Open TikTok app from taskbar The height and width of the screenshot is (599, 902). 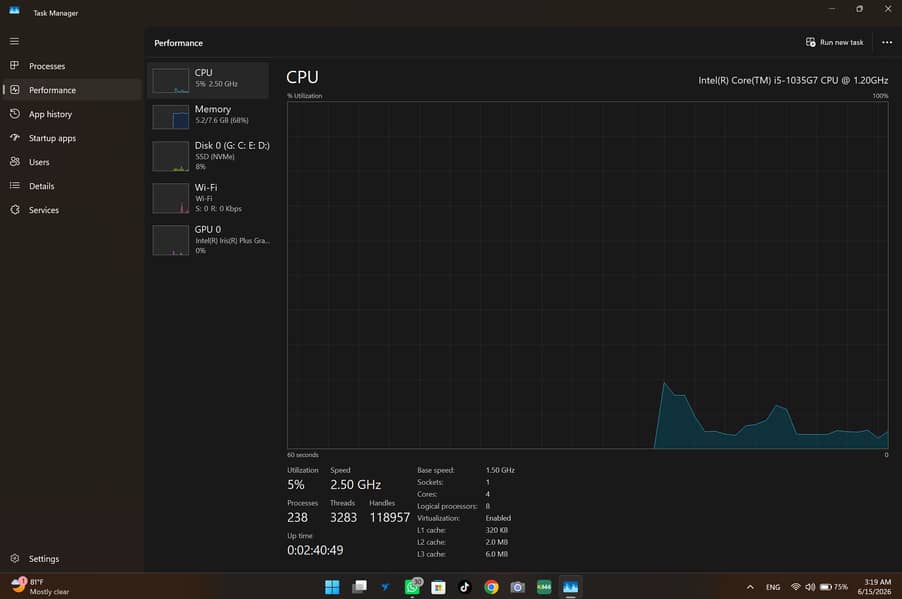(465, 587)
